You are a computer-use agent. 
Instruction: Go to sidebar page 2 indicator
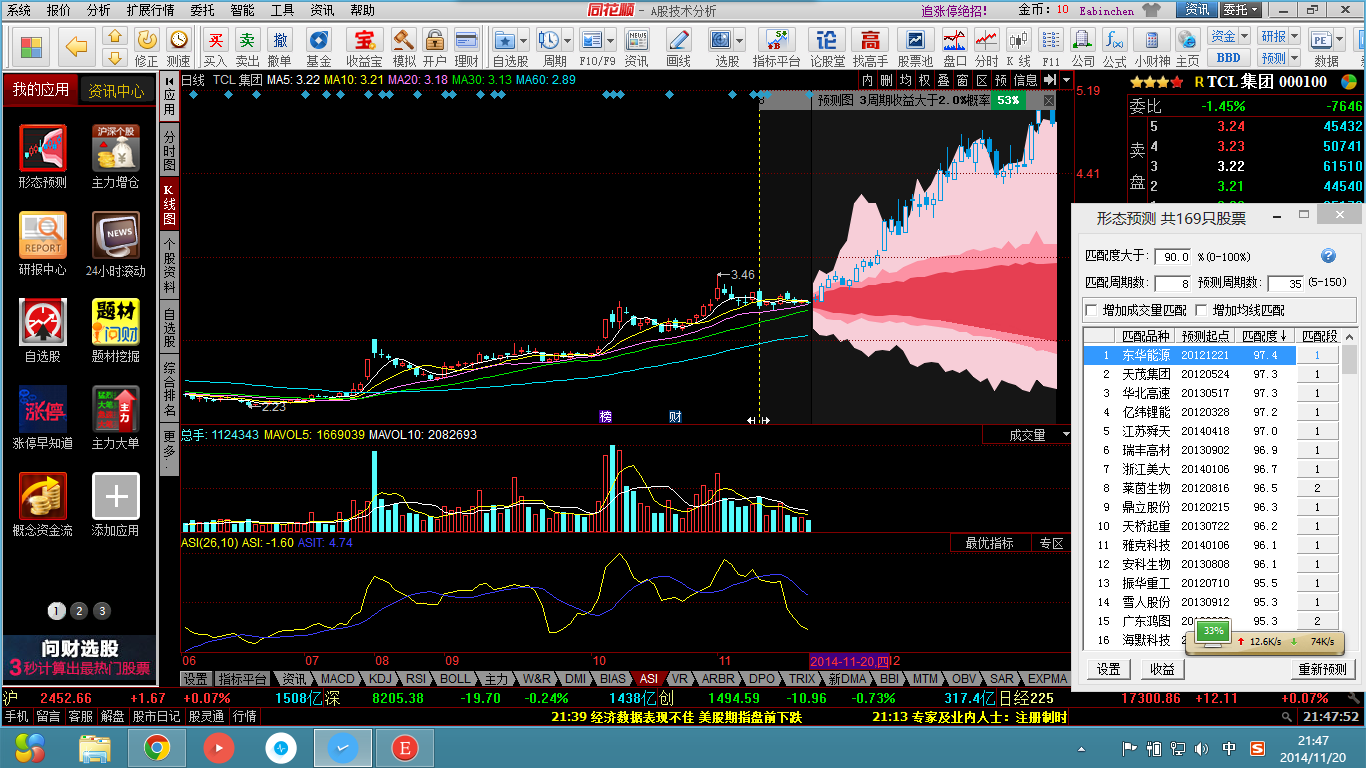(79, 611)
